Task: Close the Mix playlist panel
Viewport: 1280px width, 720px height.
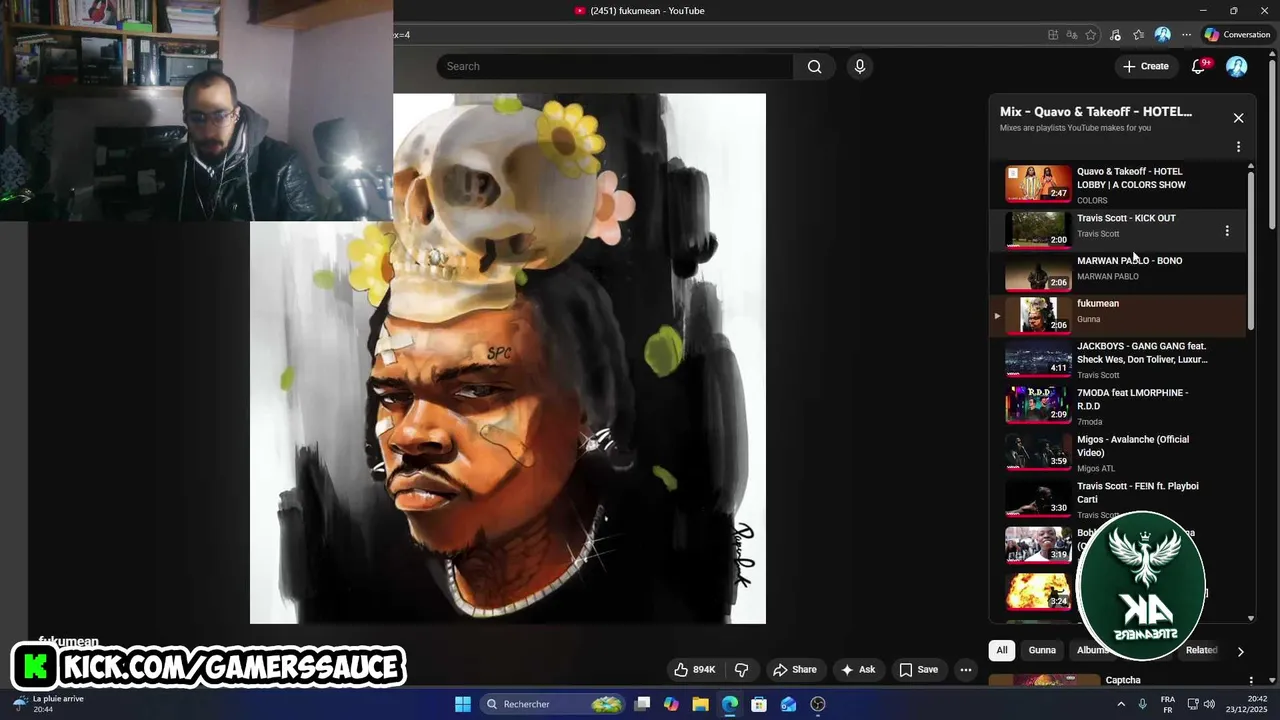Action: tap(1238, 118)
